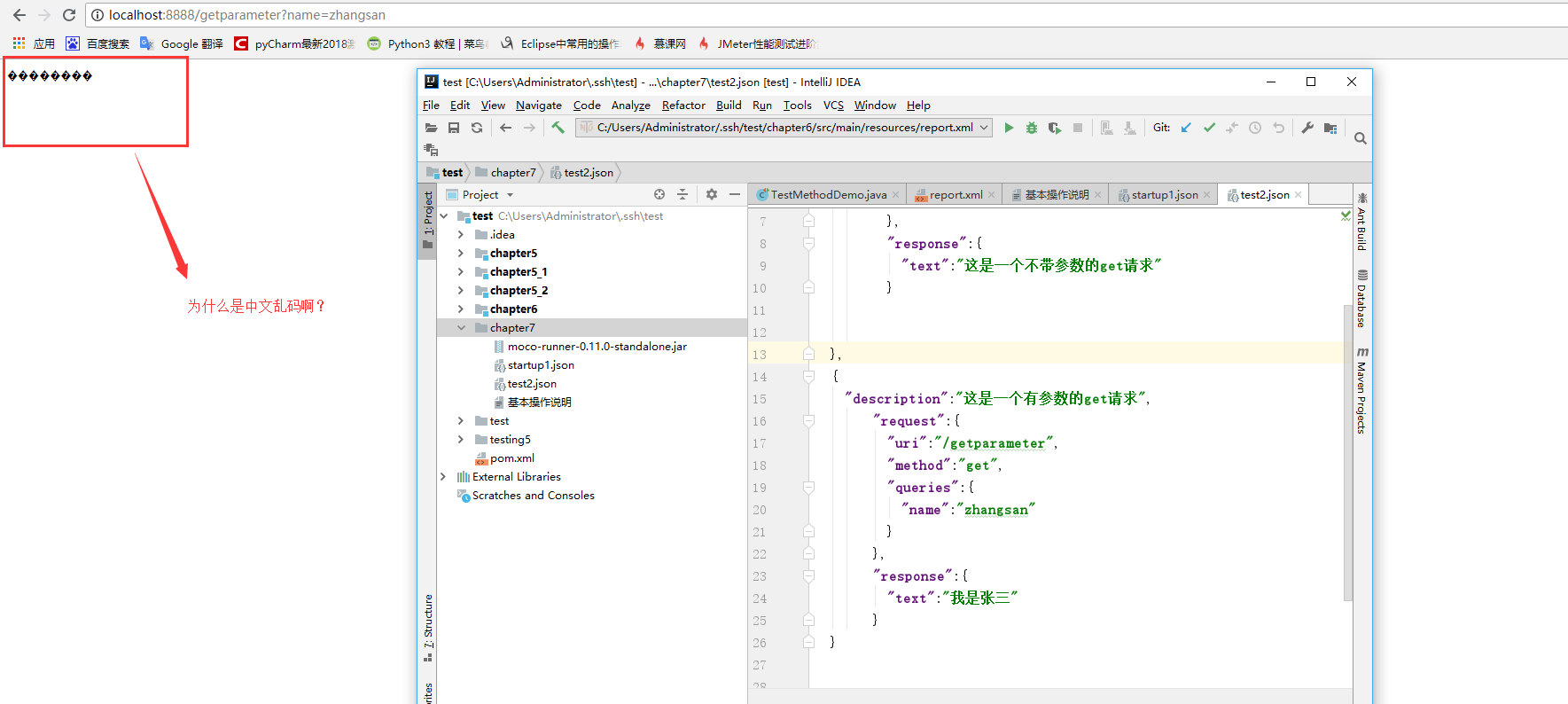The width and height of the screenshot is (1568, 704).
Task: Open the JMeter性能测试 bookmark
Action: coord(757,43)
